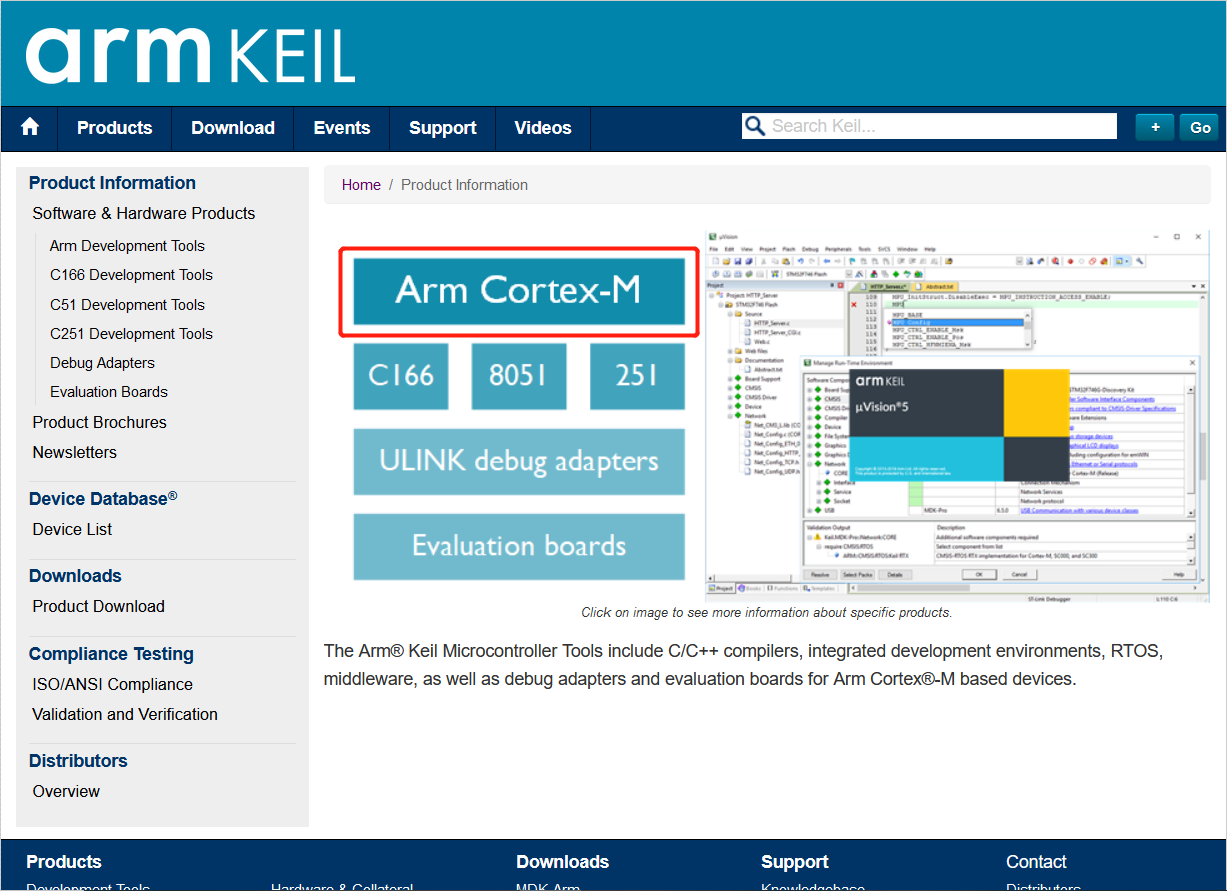The image size is (1227, 891).
Task: Open the Download menu in navigation bar
Action: pyautogui.click(x=233, y=128)
